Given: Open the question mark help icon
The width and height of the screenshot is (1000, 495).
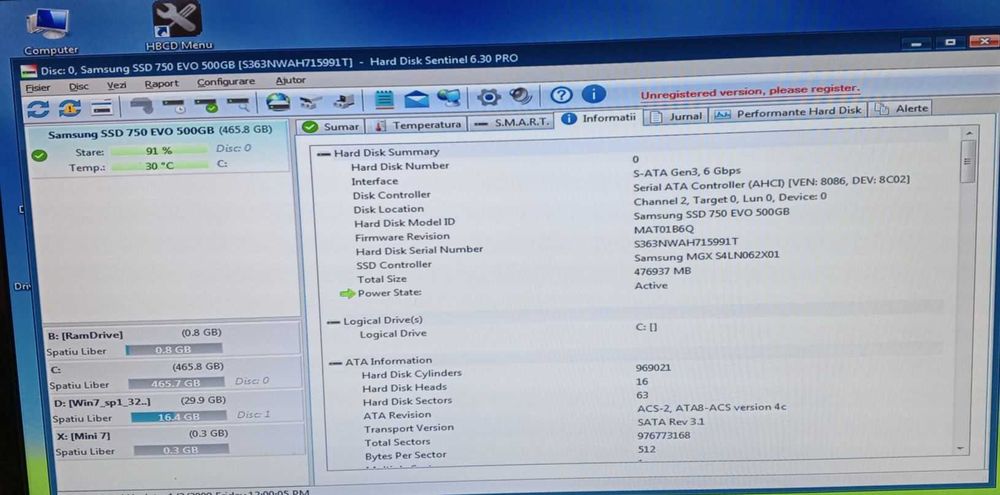Looking at the screenshot, I should [x=561, y=95].
